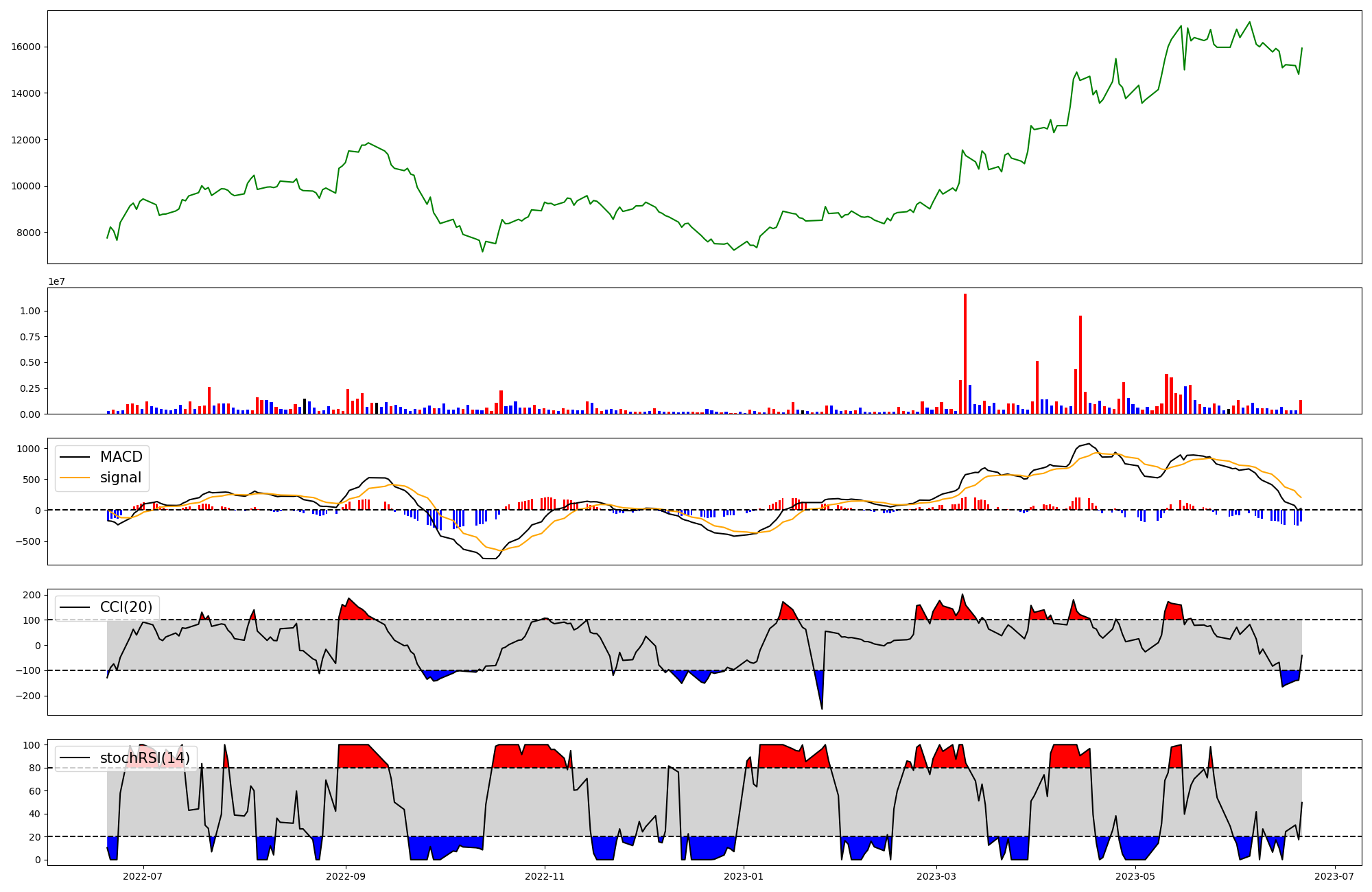This screenshot has width=1372, height=892.
Task: Click the 2023-05 x-axis date label
Action: (x=1135, y=876)
